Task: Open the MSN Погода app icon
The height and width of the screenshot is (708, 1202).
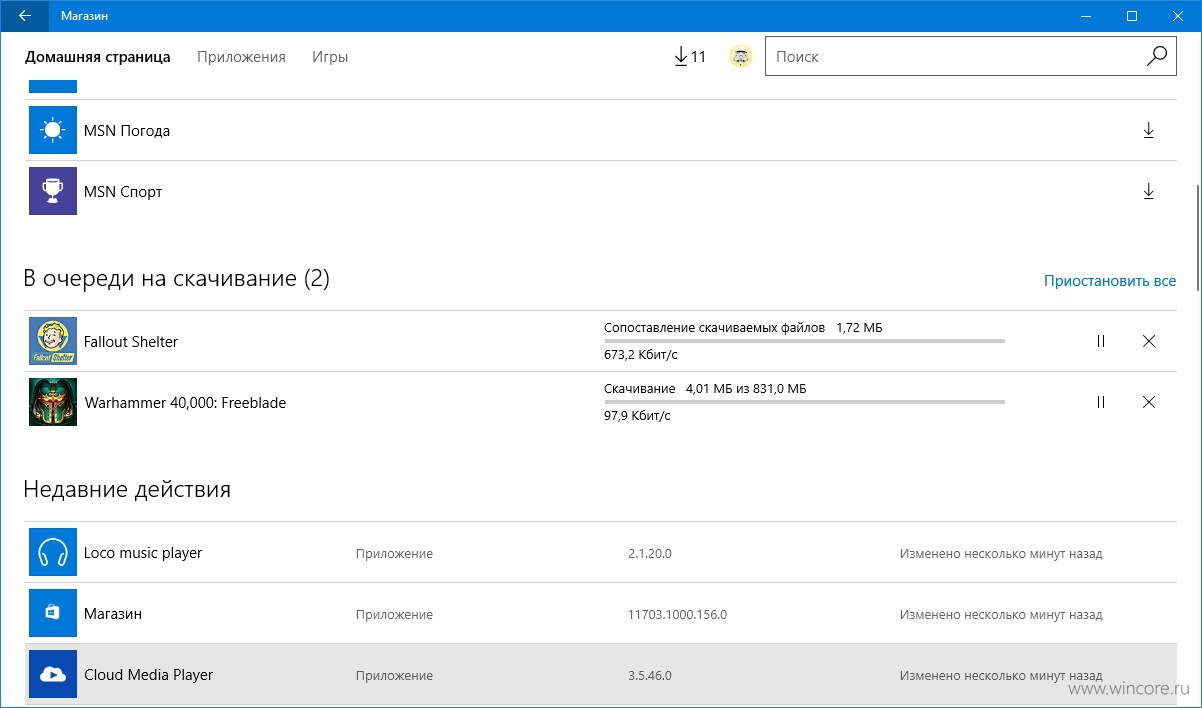Action: [53, 130]
